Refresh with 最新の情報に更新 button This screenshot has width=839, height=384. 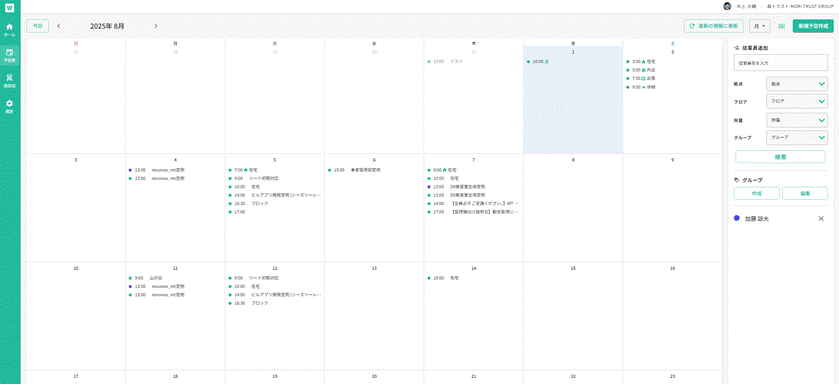[x=714, y=26]
